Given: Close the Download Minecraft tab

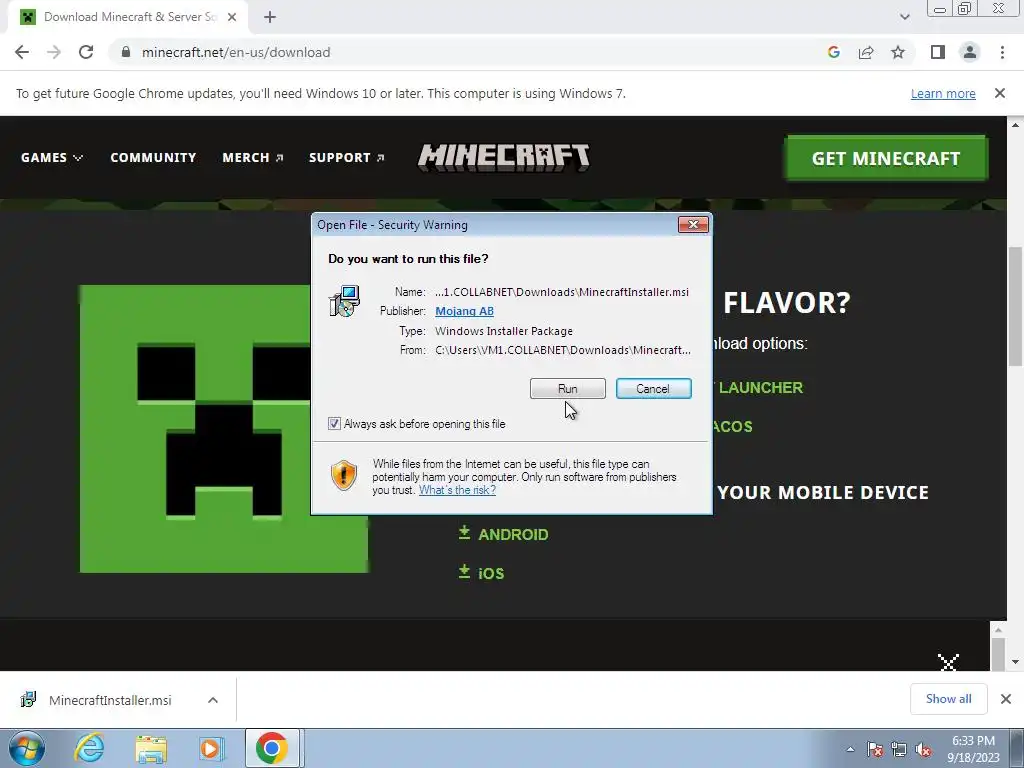Looking at the screenshot, I should [232, 17].
